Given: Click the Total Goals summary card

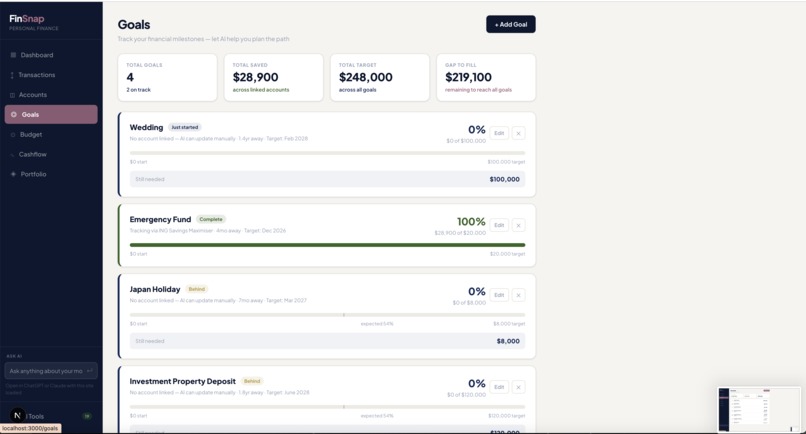Looking at the screenshot, I should click(168, 77).
